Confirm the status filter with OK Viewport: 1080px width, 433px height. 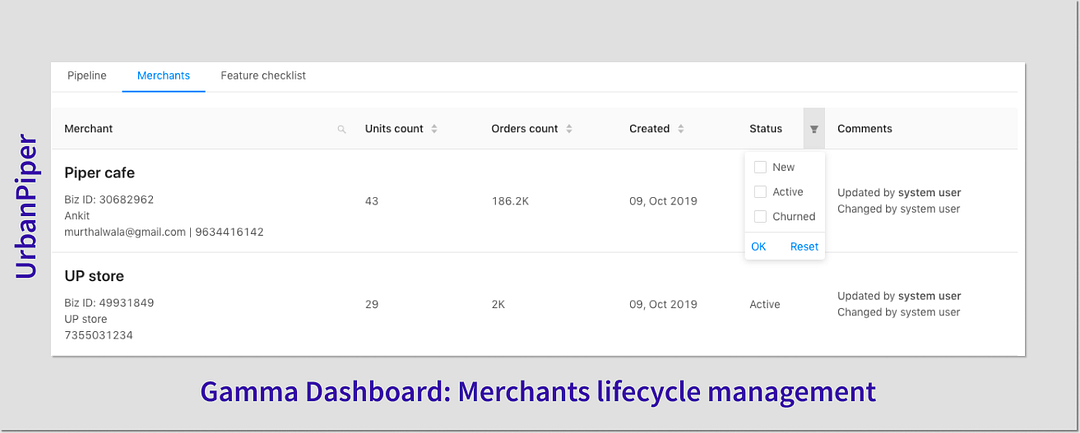click(758, 246)
